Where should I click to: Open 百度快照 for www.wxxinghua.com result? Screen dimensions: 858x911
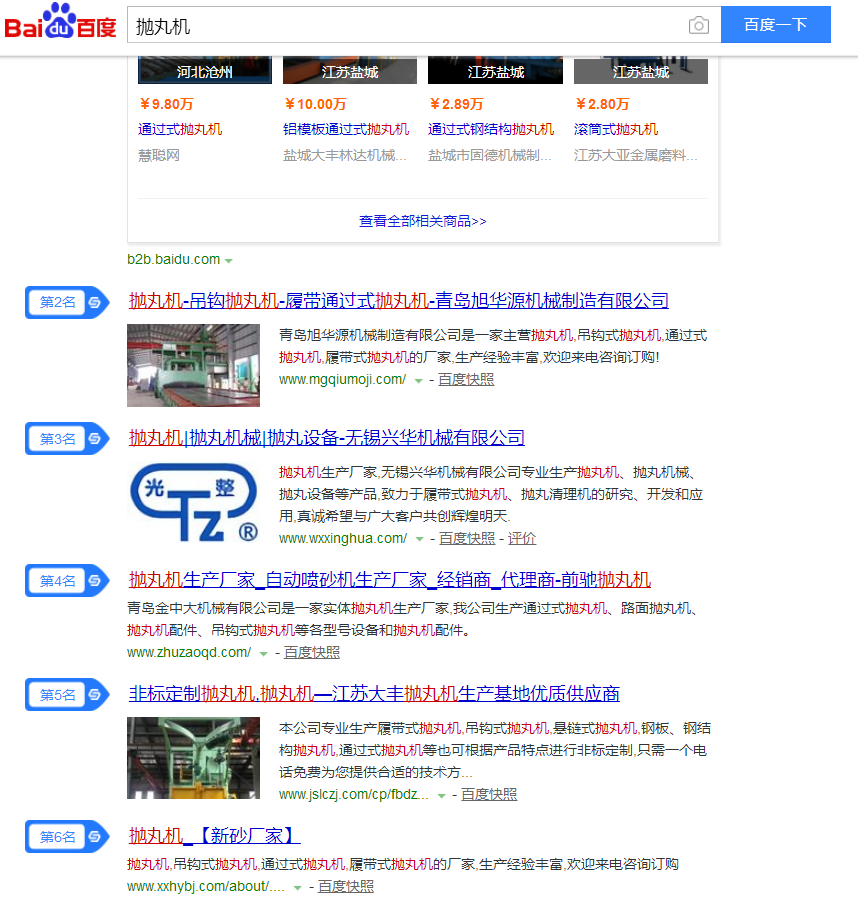(467, 539)
